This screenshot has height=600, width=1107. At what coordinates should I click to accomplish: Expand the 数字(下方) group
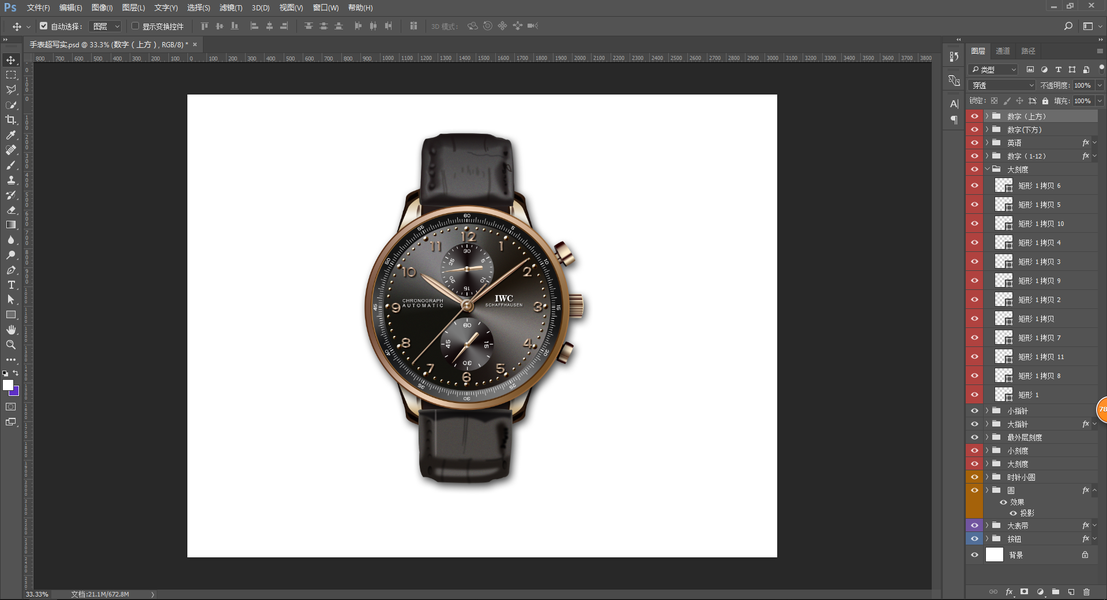click(x=987, y=130)
